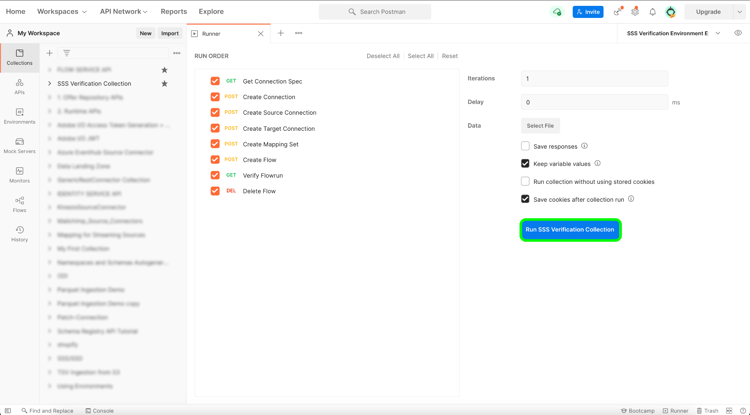
Task: Click the plus icon to create a collection
Action: [49, 53]
